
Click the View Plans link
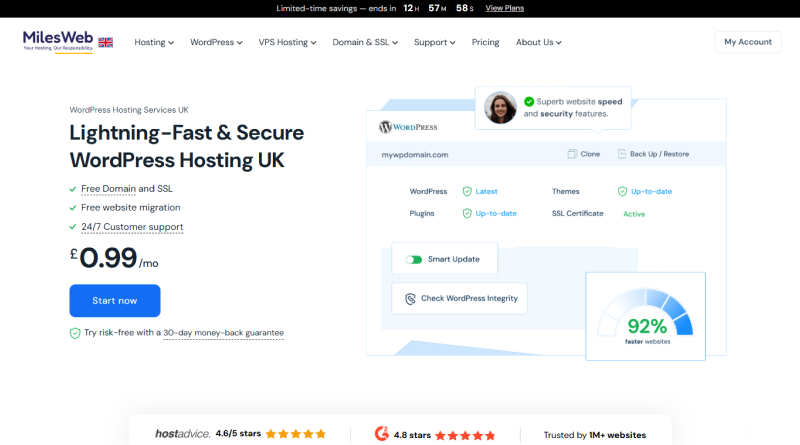505,8
